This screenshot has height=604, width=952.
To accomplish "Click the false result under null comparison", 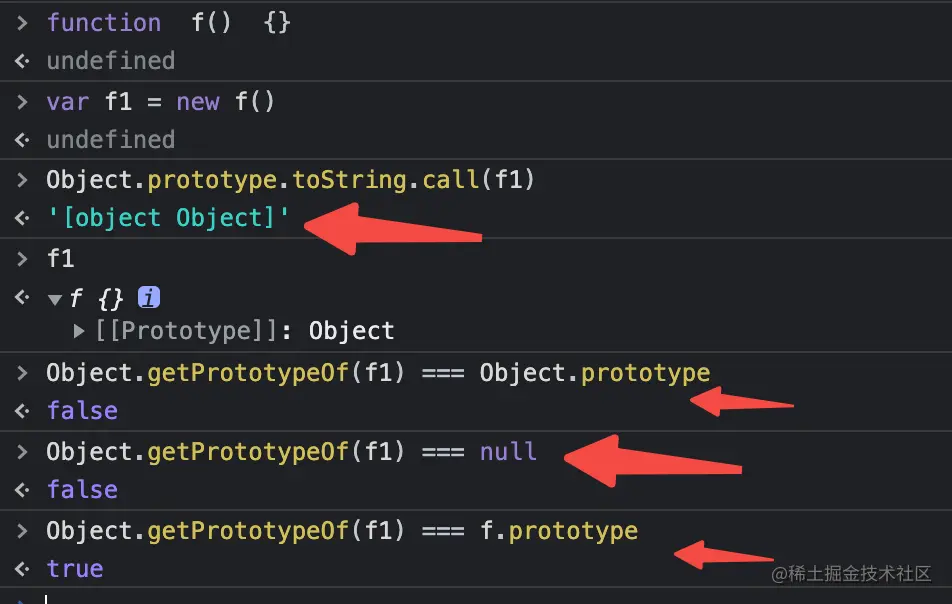I will 82,490.
